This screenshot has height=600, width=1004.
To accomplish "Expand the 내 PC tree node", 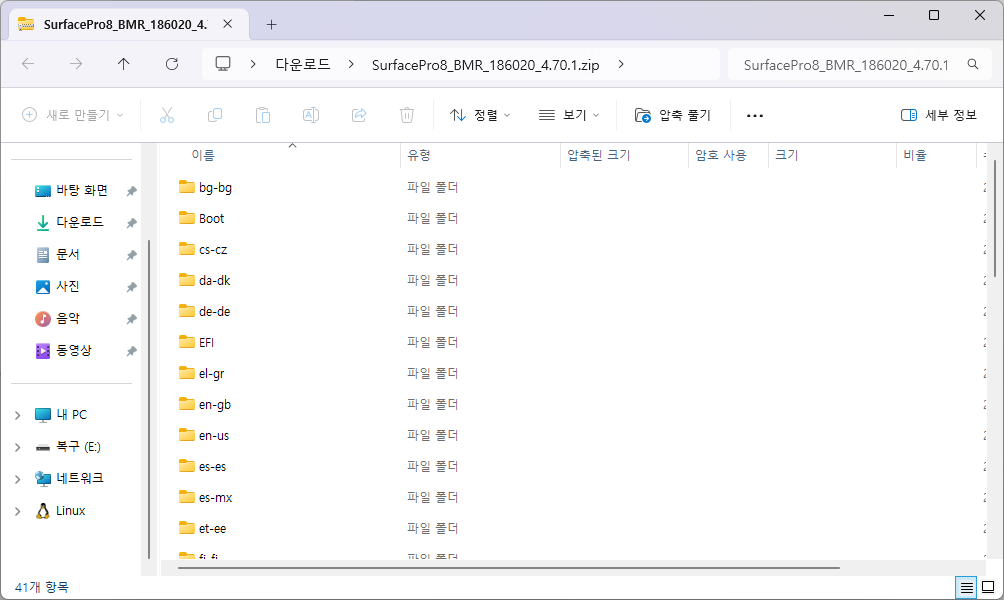I will (18, 415).
